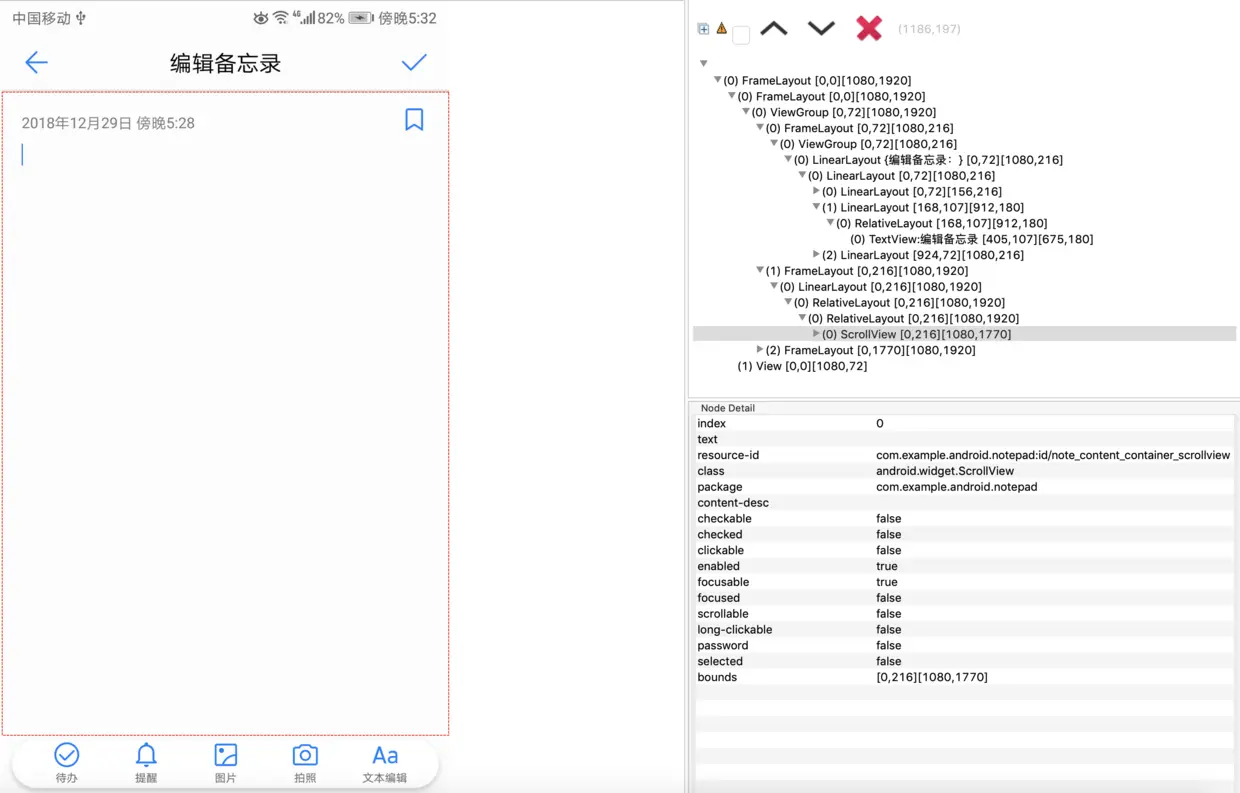The image size is (1240, 793).
Task: Tick the empty checkbox in the viewer toolbar
Action: pyautogui.click(x=741, y=36)
